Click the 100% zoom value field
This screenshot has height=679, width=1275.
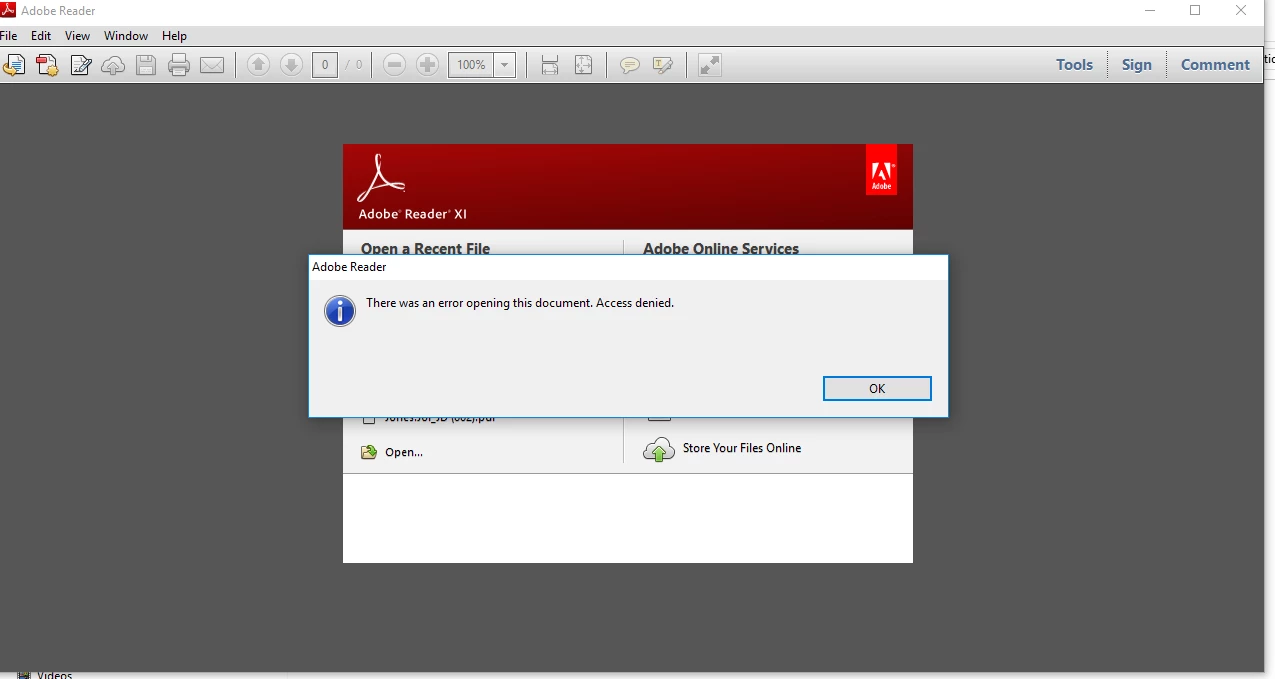pyautogui.click(x=471, y=65)
